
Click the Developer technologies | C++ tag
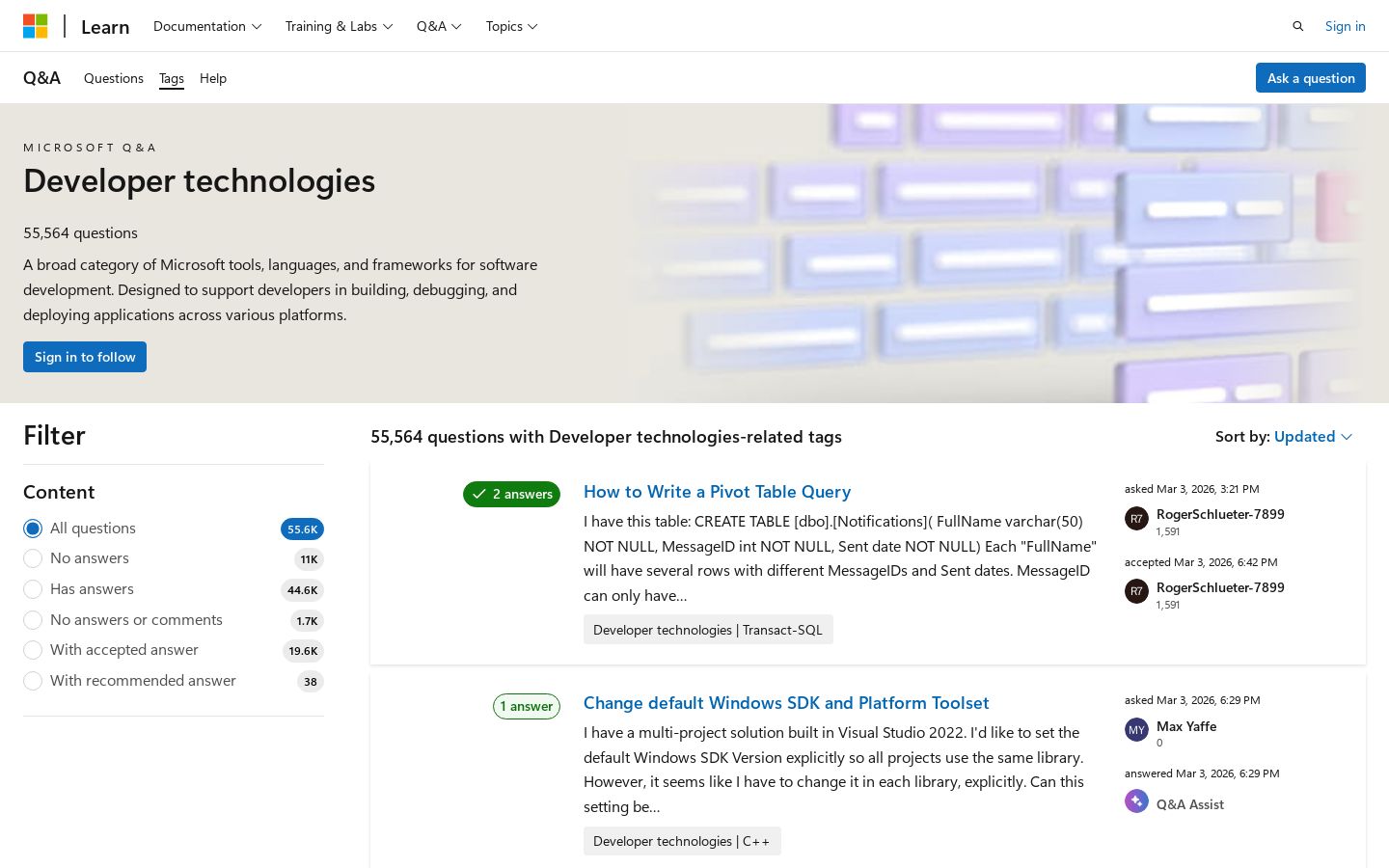point(682,841)
